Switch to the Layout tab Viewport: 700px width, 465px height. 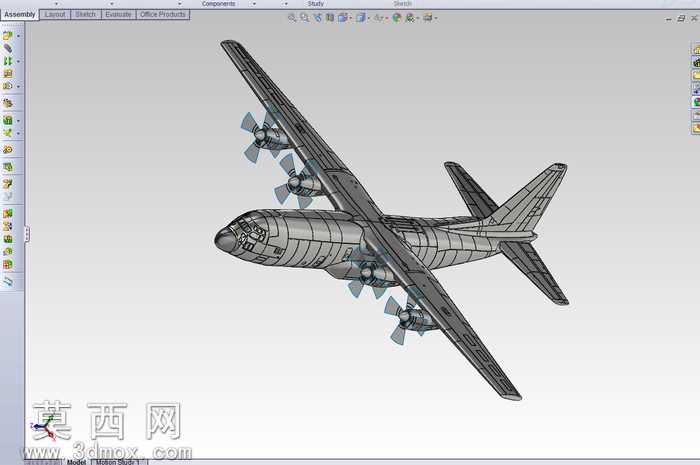point(55,14)
